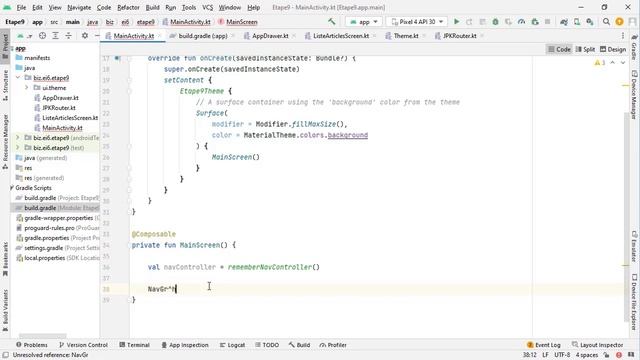Switch editor to Design view mode

pyautogui.click(x=613, y=49)
